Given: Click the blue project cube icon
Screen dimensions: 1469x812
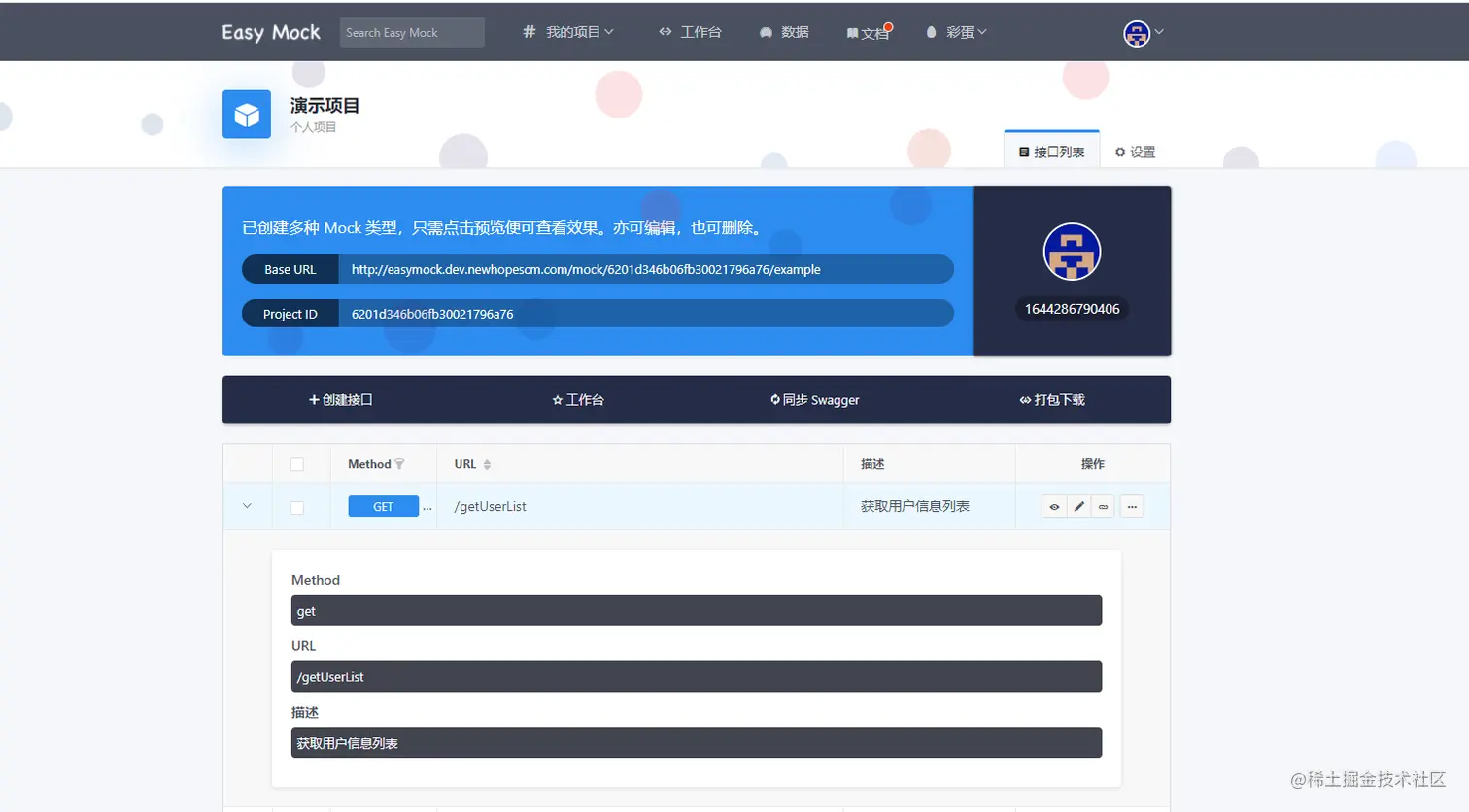Looking at the screenshot, I should (247, 115).
